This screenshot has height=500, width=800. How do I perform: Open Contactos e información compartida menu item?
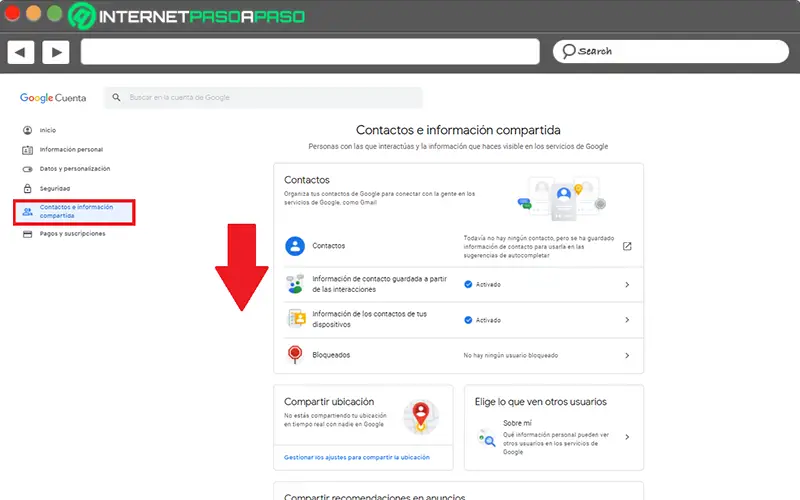click(75, 211)
